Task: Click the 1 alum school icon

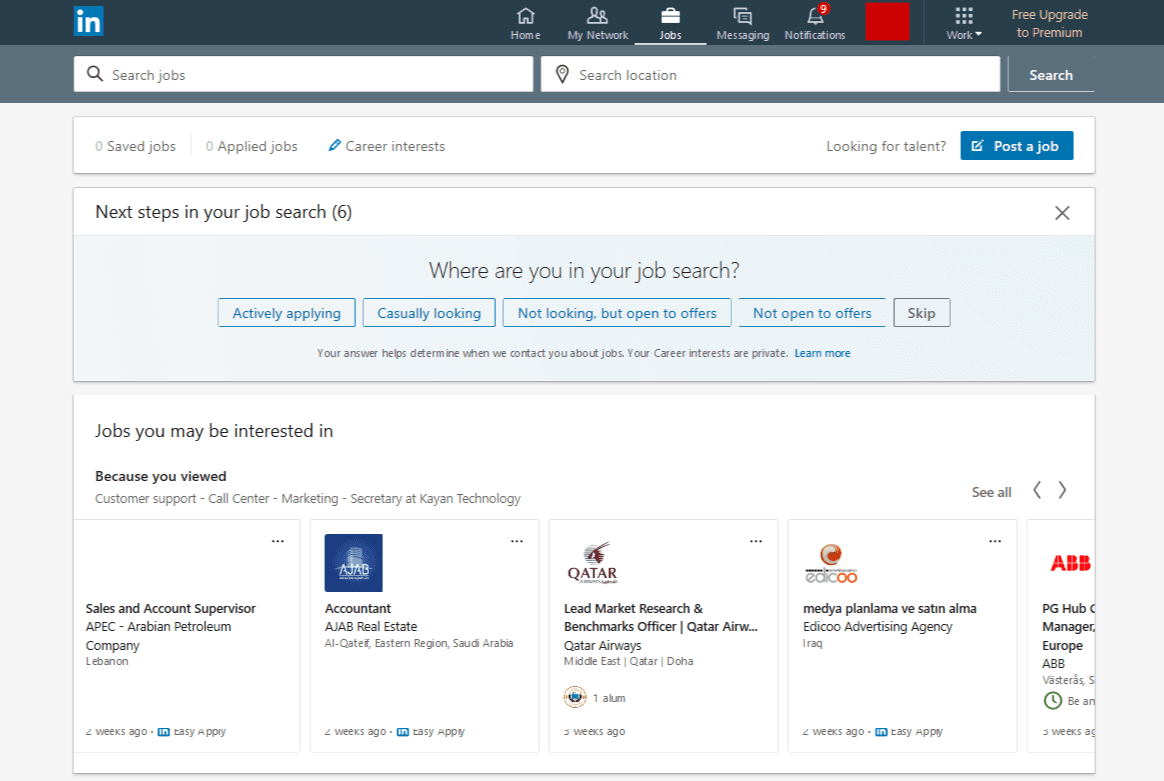Action: (575, 697)
